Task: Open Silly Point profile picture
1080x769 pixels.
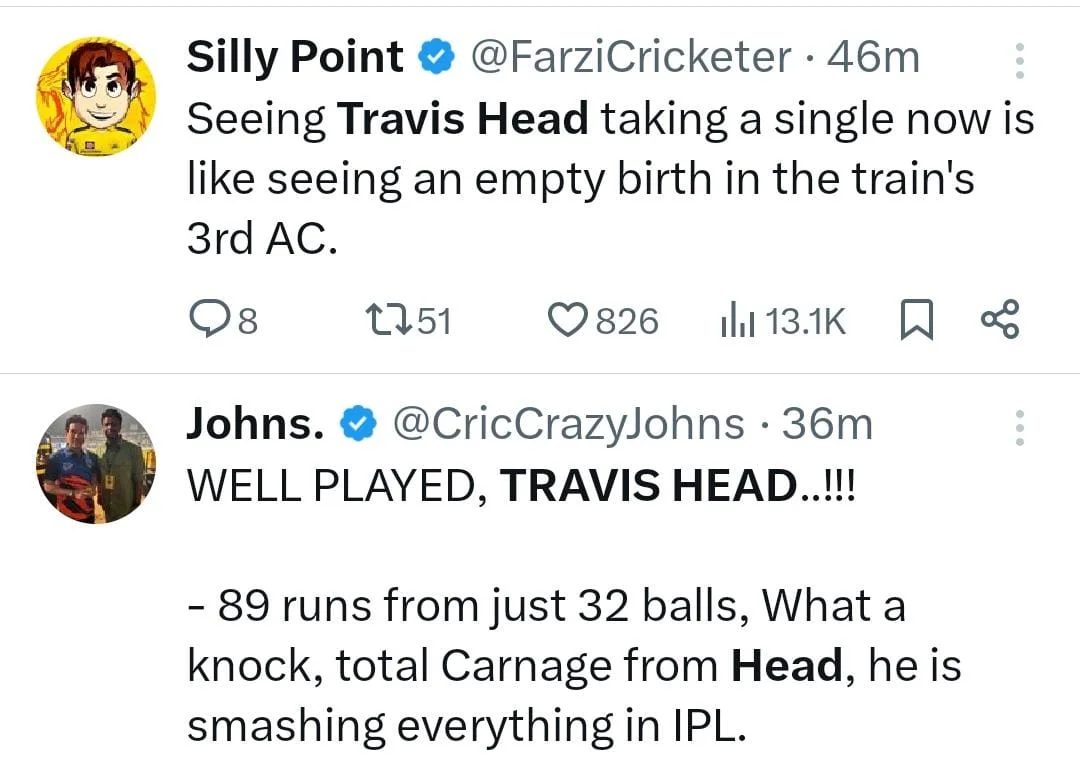Action: (96, 96)
